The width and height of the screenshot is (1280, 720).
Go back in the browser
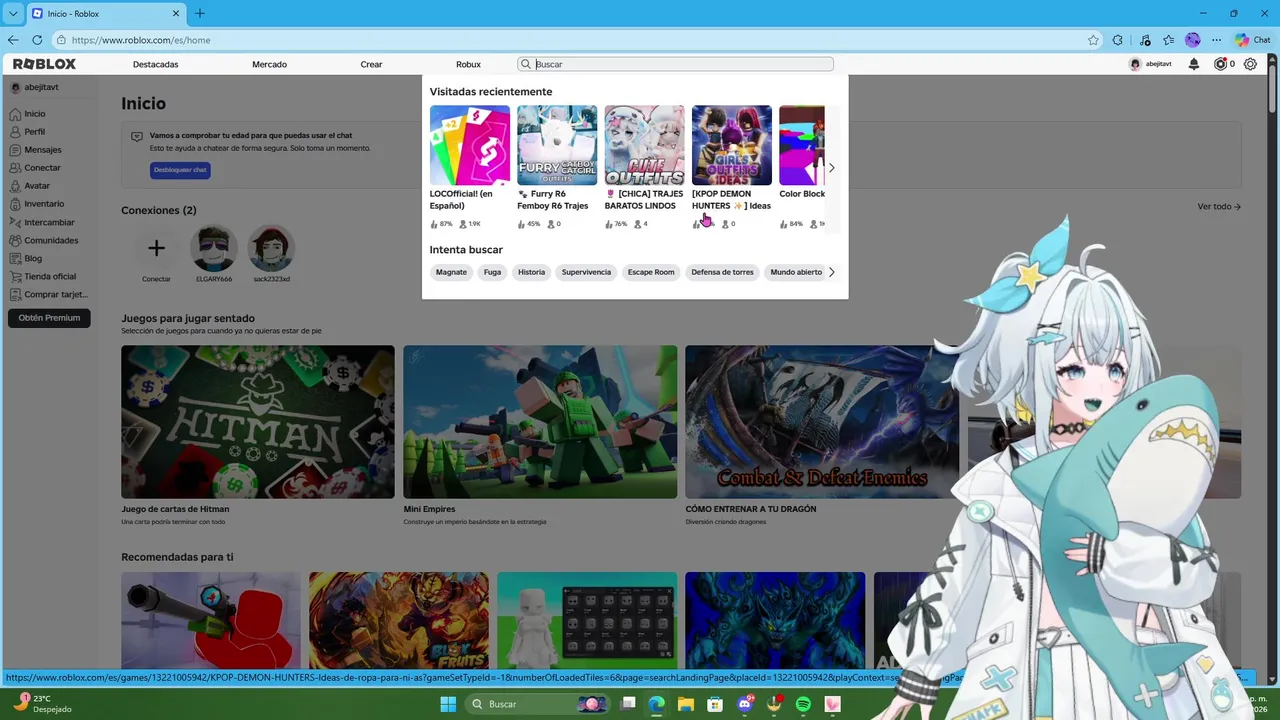point(13,40)
